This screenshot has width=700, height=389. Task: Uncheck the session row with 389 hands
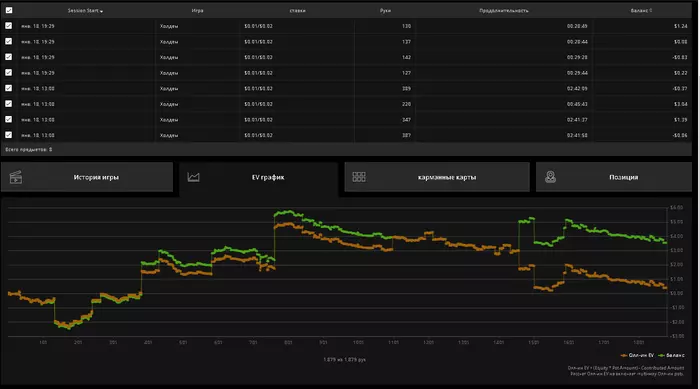[x=8, y=88]
